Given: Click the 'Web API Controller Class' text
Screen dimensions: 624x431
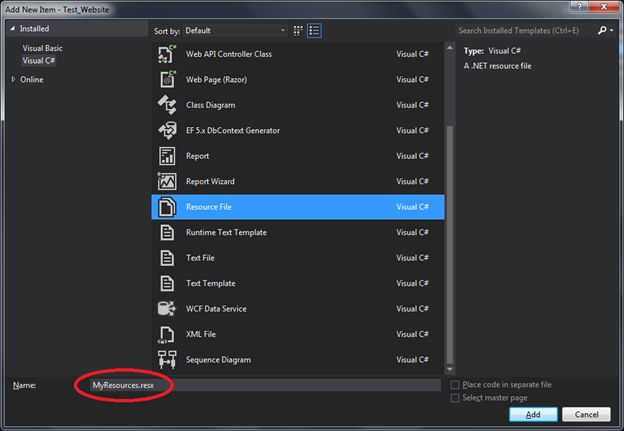Looking at the screenshot, I should click(x=229, y=54).
